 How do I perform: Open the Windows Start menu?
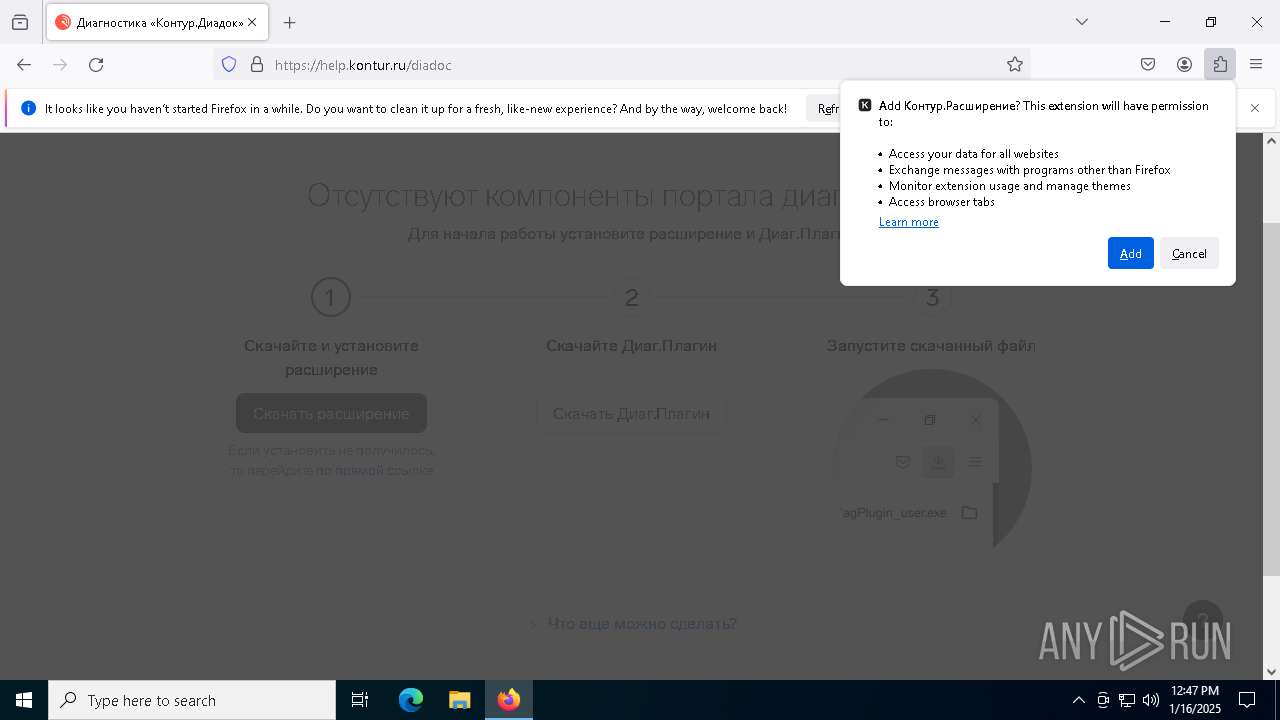[x=24, y=700]
